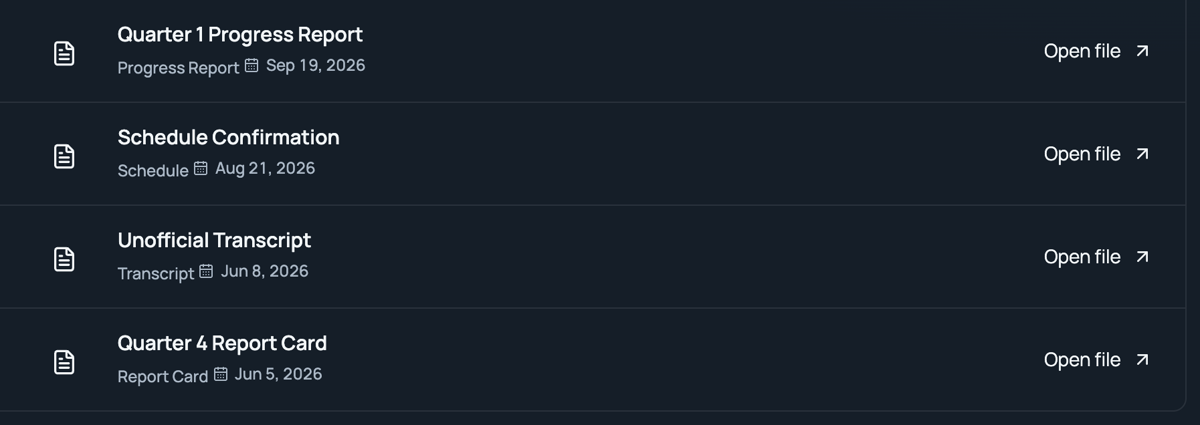Click the arrow icon in the Quarter 1 Progress Report row
Screen dimensions: 1200x425
click(1143, 51)
